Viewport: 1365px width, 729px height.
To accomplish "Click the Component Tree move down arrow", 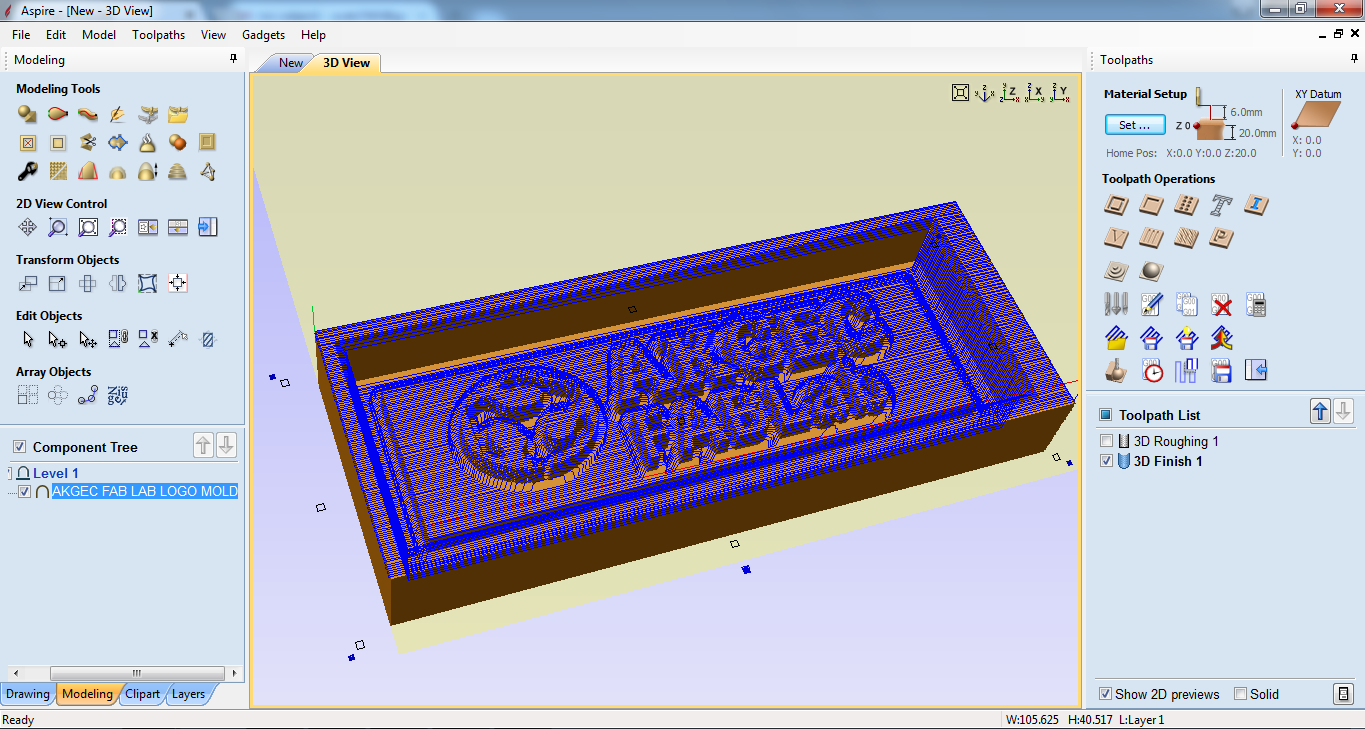I will click(x=227, y=445).
